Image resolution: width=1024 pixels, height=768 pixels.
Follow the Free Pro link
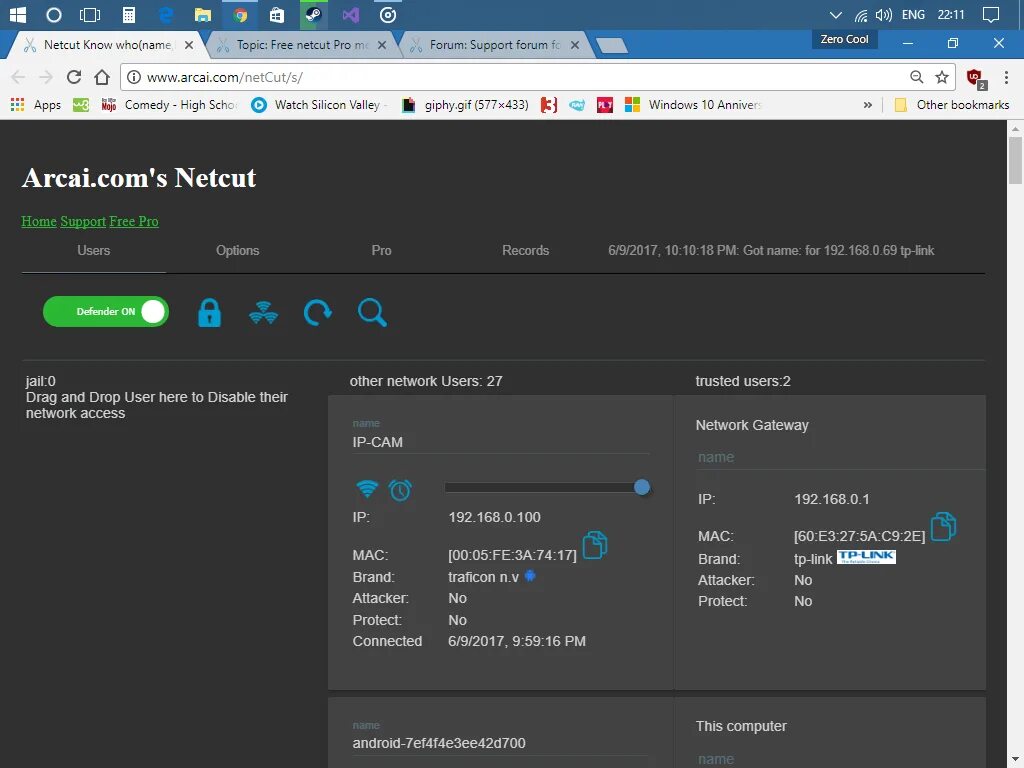pos(134,221)
